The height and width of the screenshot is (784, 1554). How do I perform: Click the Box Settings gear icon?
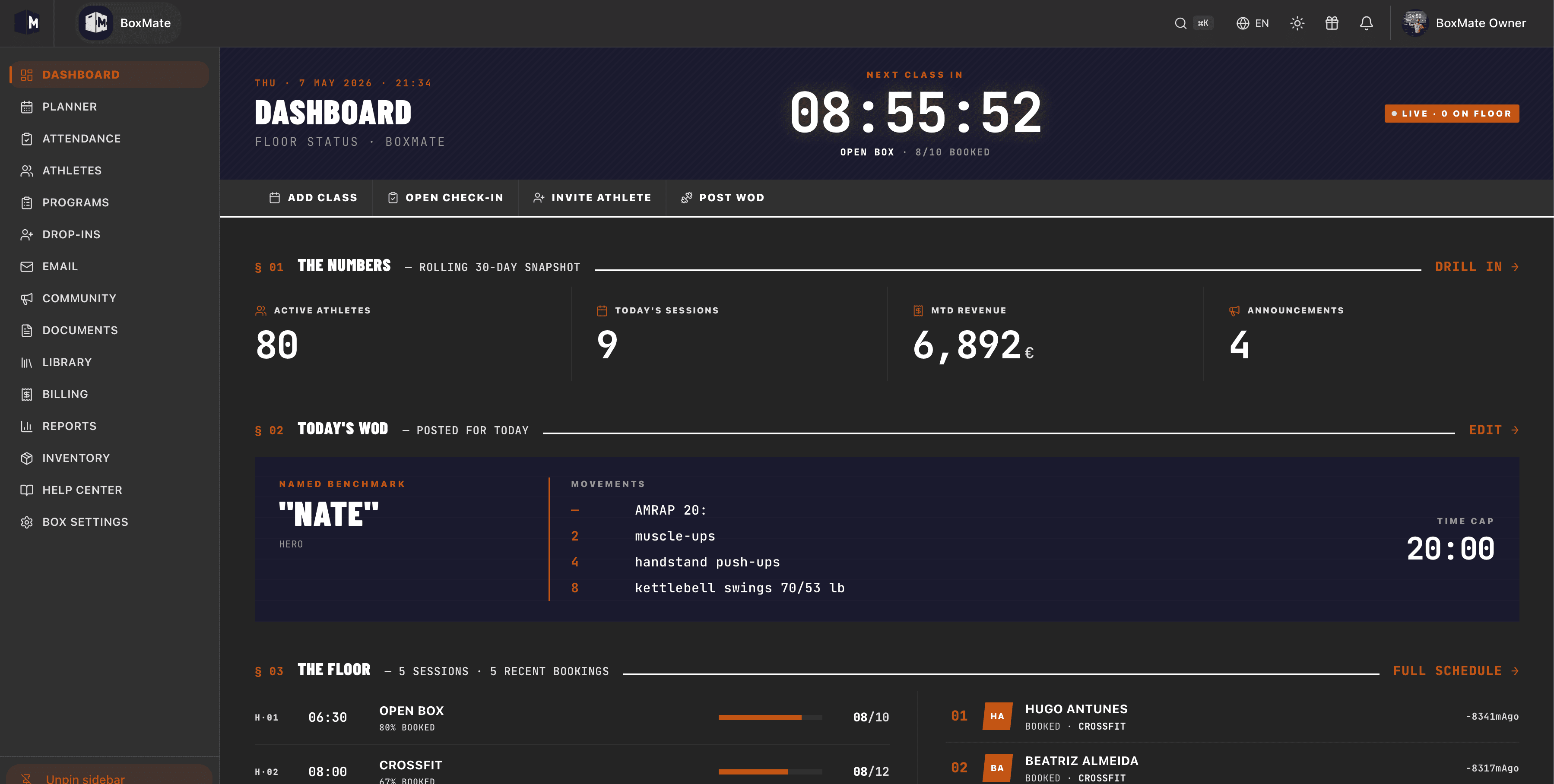coord(26,522)
